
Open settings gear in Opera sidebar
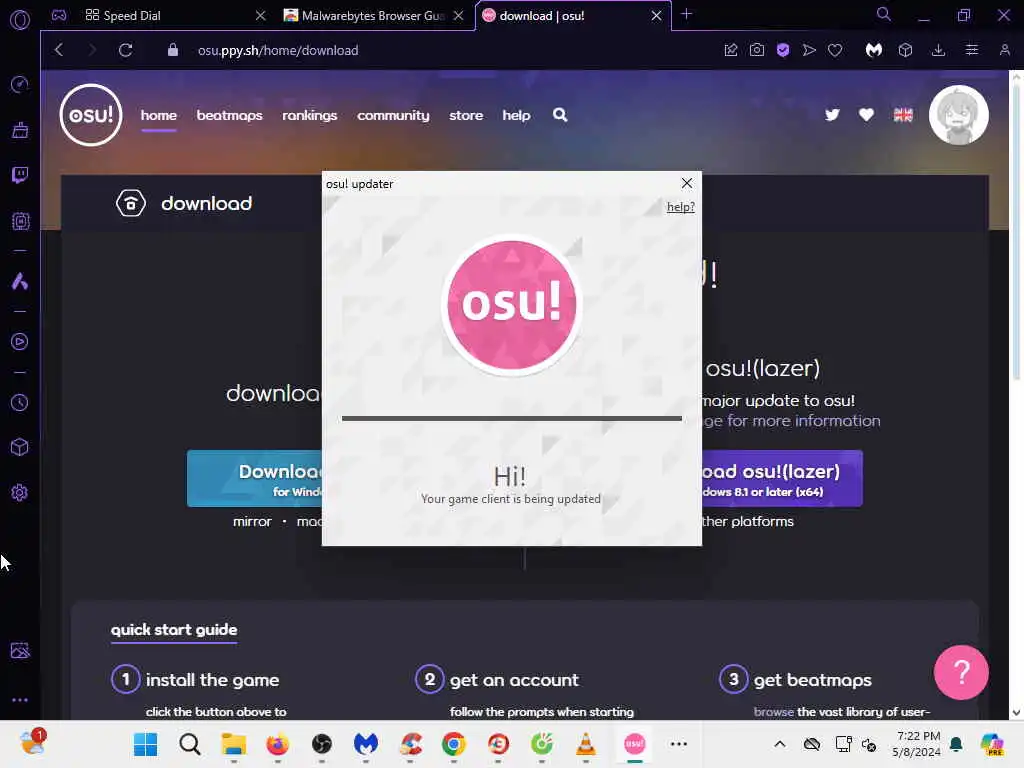pos(20,492)
